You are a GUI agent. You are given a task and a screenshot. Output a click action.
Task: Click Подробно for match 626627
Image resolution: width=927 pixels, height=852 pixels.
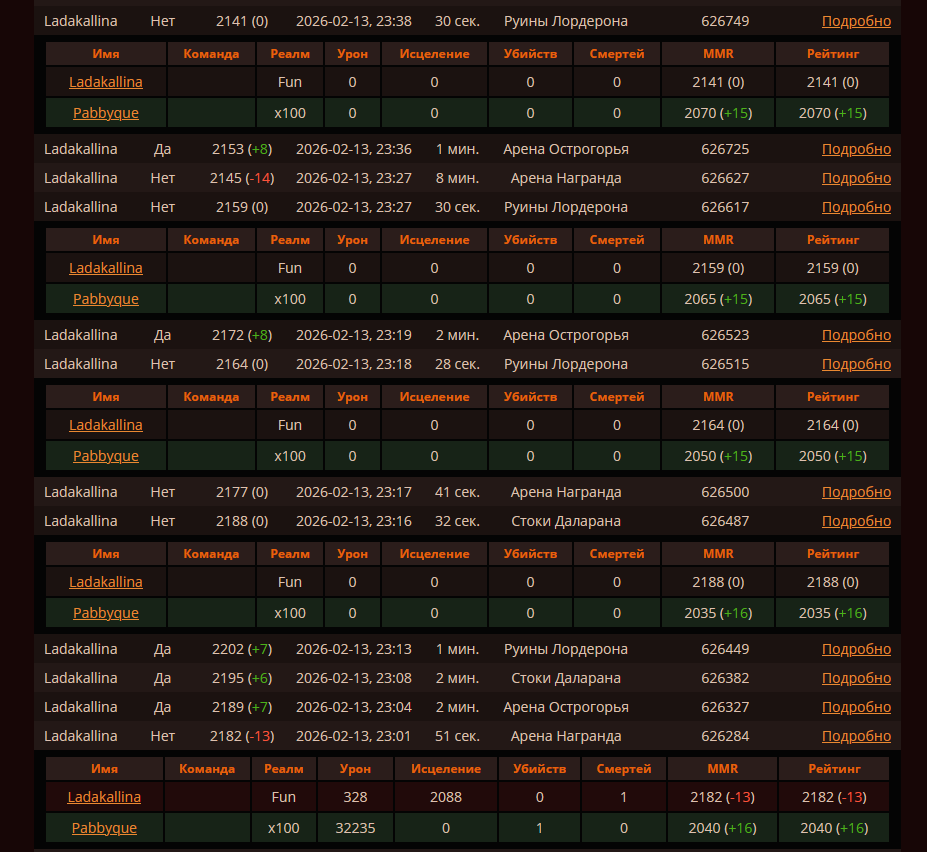[856, 178]
